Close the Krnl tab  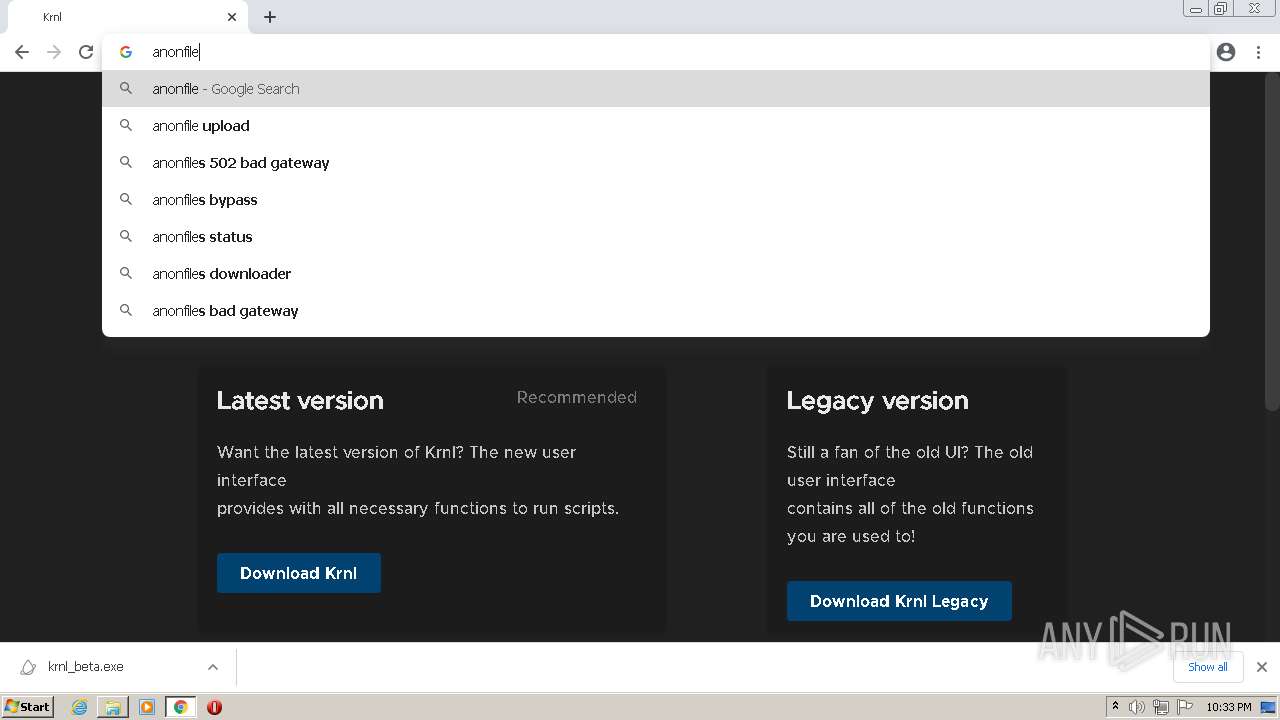(232, 17)
